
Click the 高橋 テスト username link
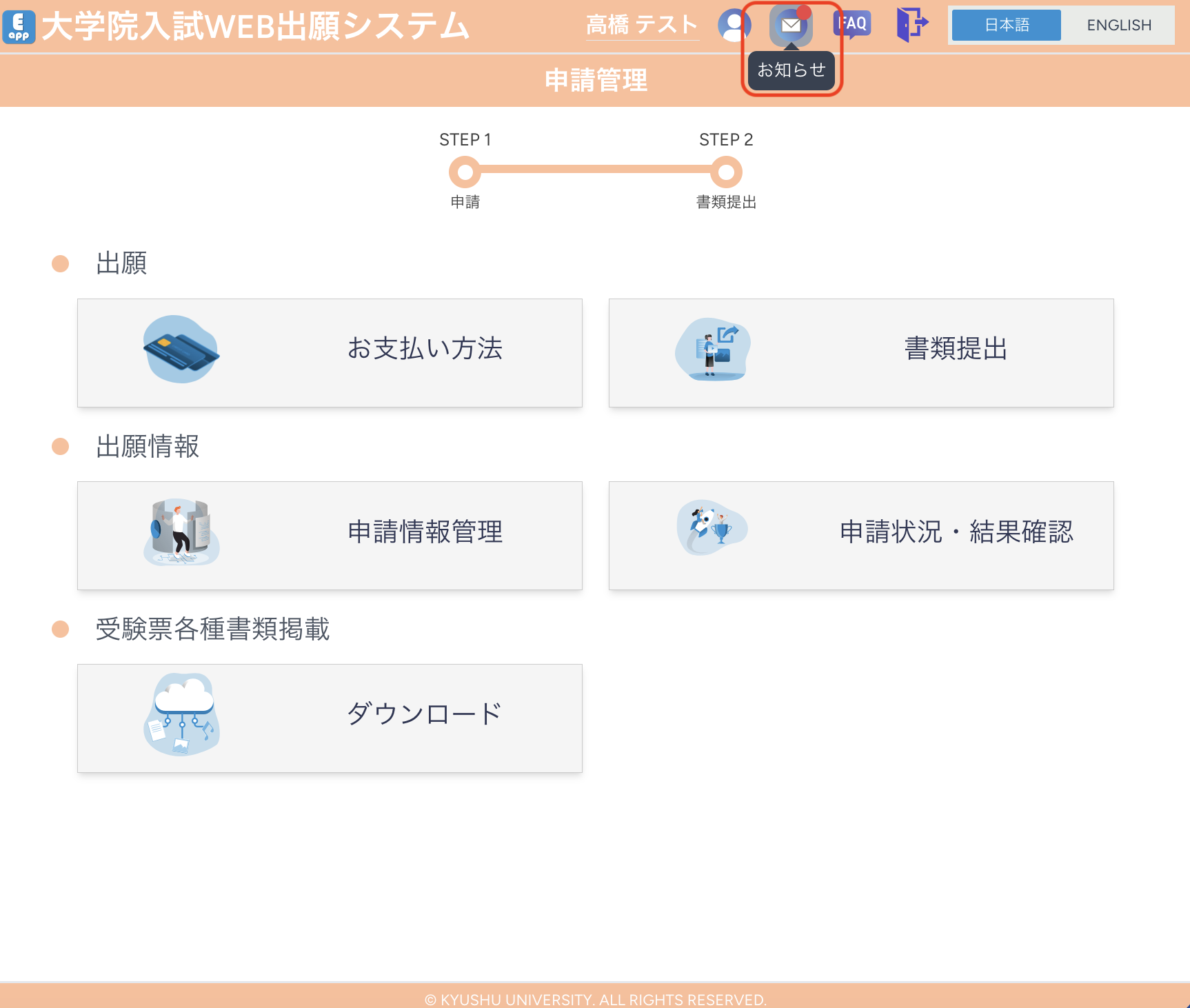coord(642,26)
